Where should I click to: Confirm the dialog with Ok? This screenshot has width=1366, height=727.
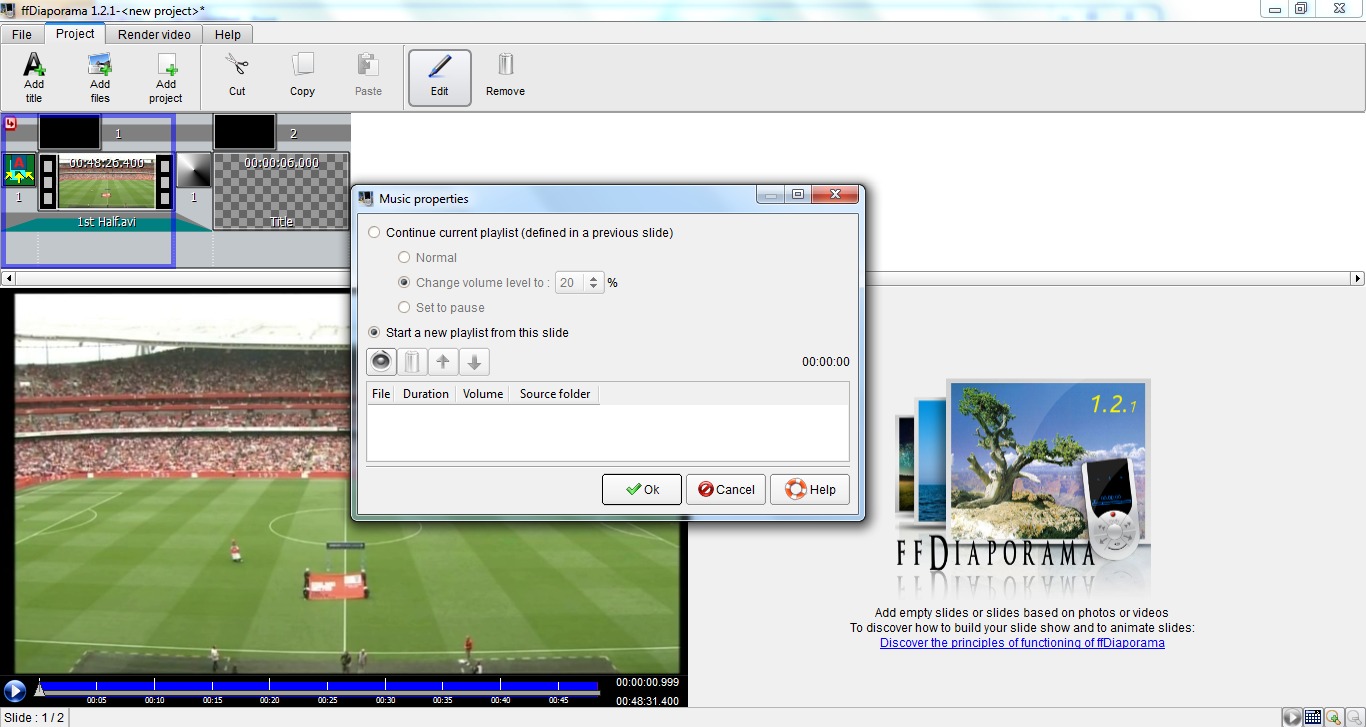(x=642, y=490)
